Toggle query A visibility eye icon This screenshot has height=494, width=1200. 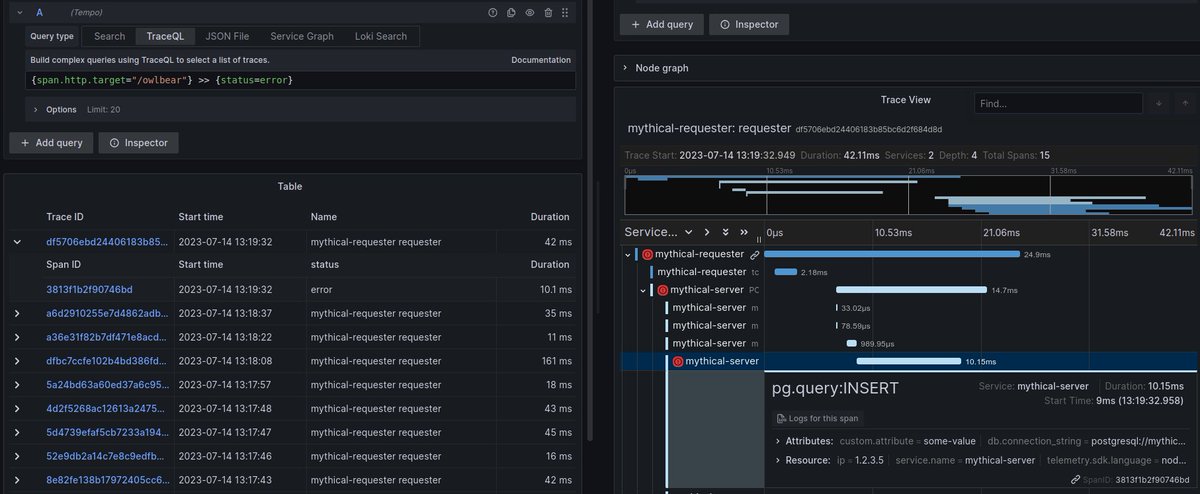(530, 13)
